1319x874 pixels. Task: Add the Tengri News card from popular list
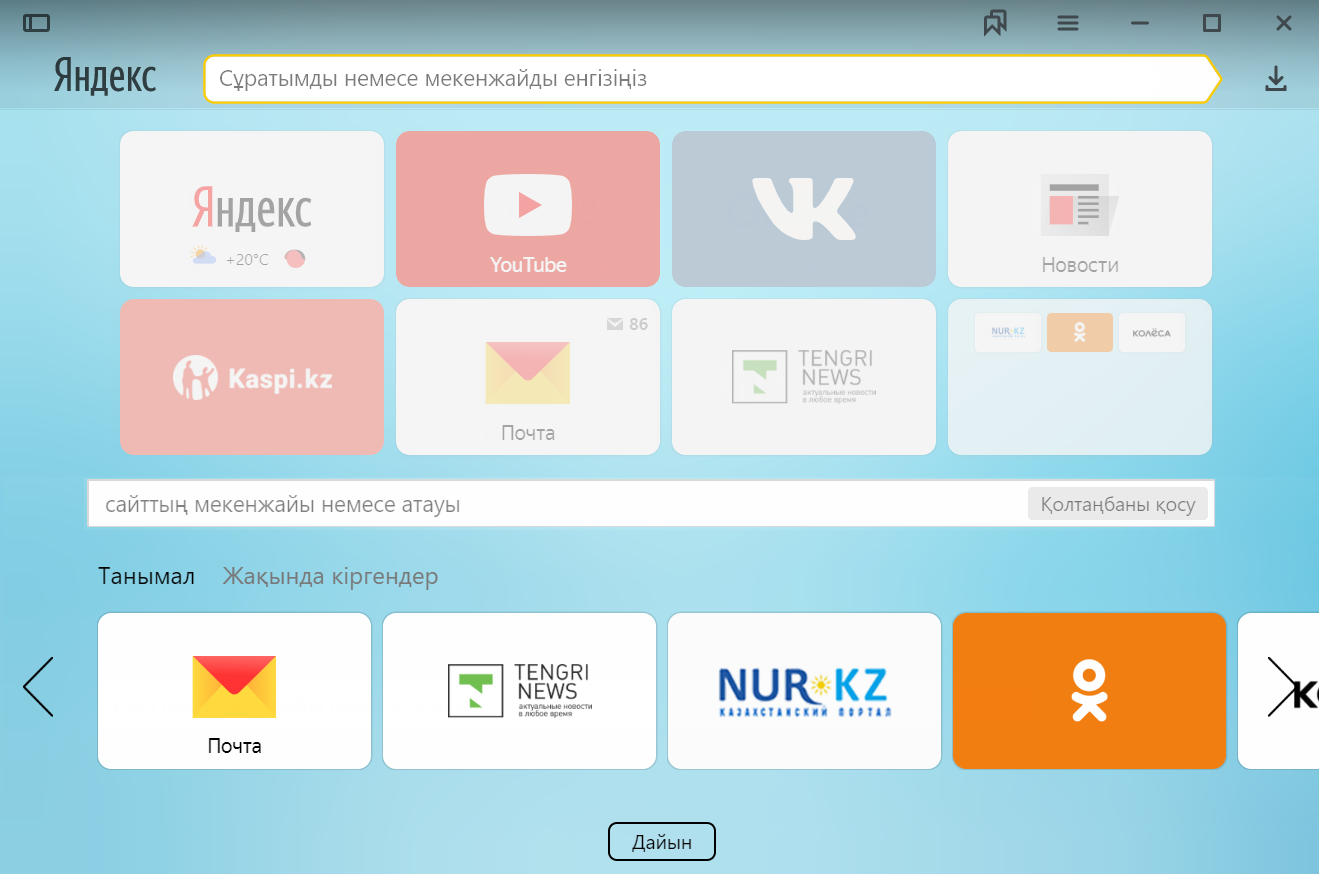pos(519,691)
